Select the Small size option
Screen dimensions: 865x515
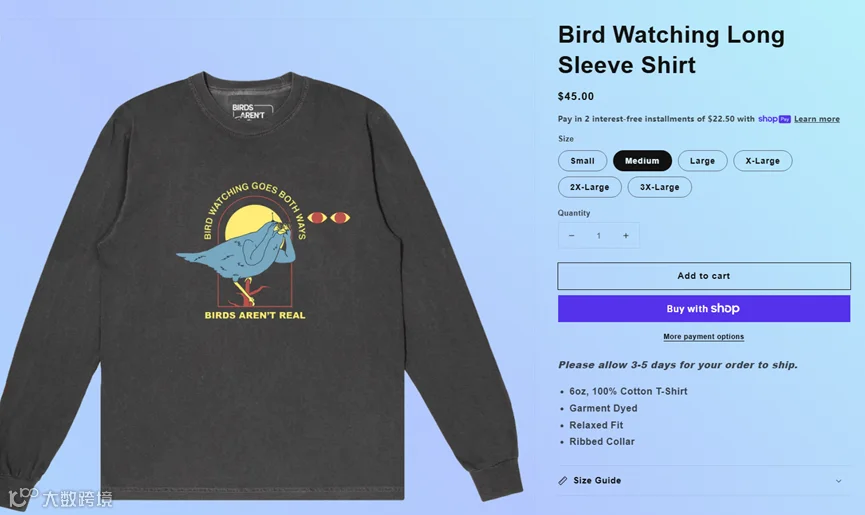tap(583, 161)
